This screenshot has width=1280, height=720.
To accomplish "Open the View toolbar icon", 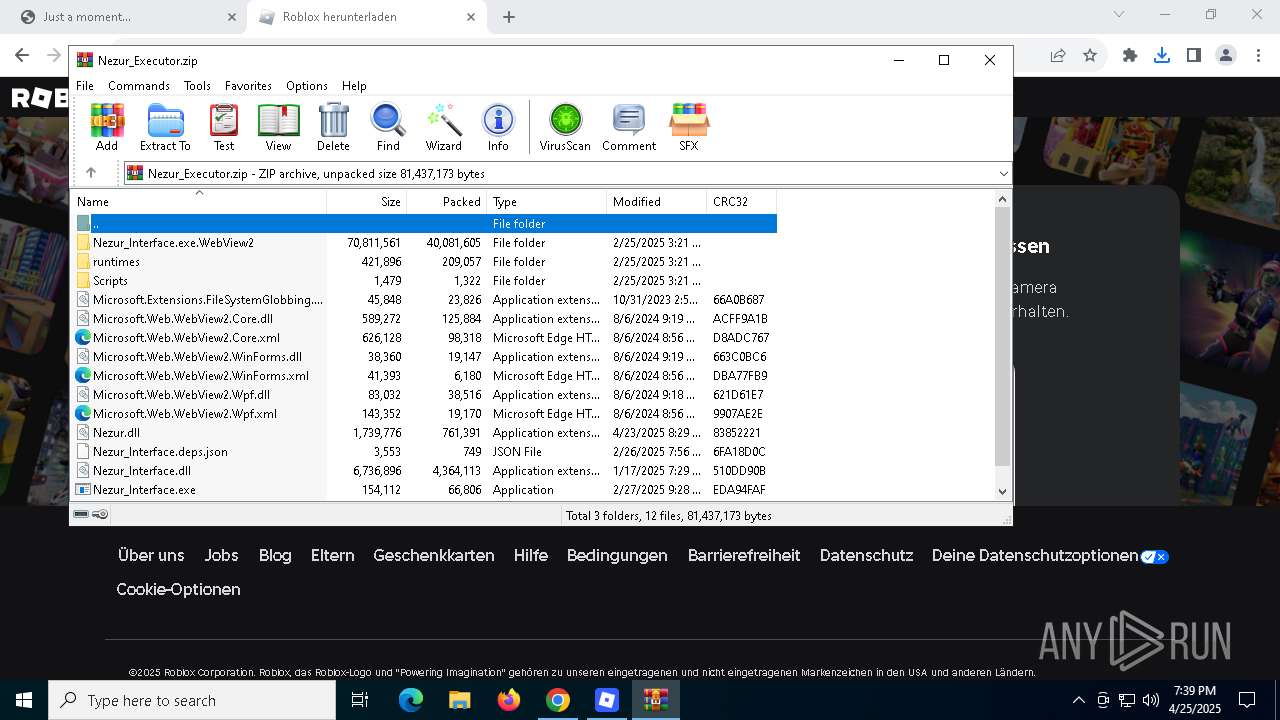I will [x=278, y=127].
